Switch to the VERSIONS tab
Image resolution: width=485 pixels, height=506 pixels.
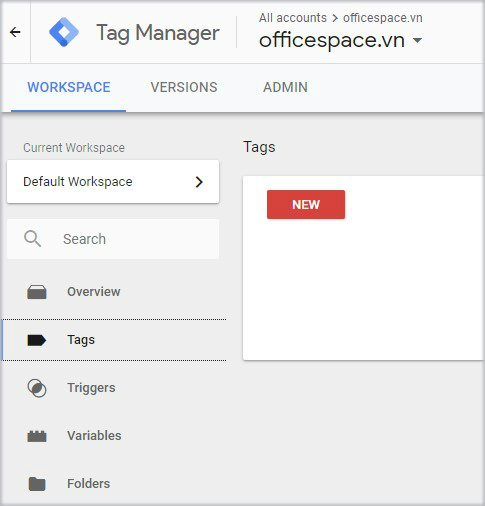coord(184,87)
